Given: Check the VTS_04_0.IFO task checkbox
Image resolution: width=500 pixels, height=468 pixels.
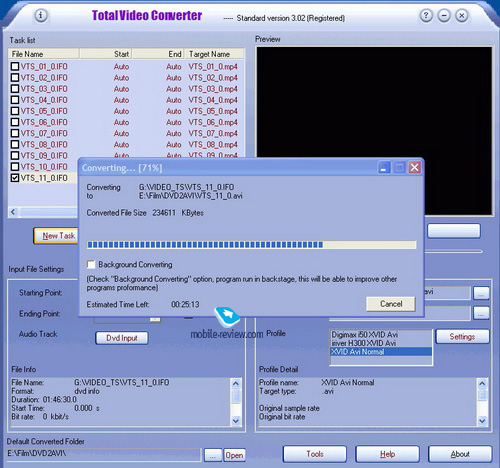Looking at the screenshot, I should pyautogui.click(x=15, y=100).
